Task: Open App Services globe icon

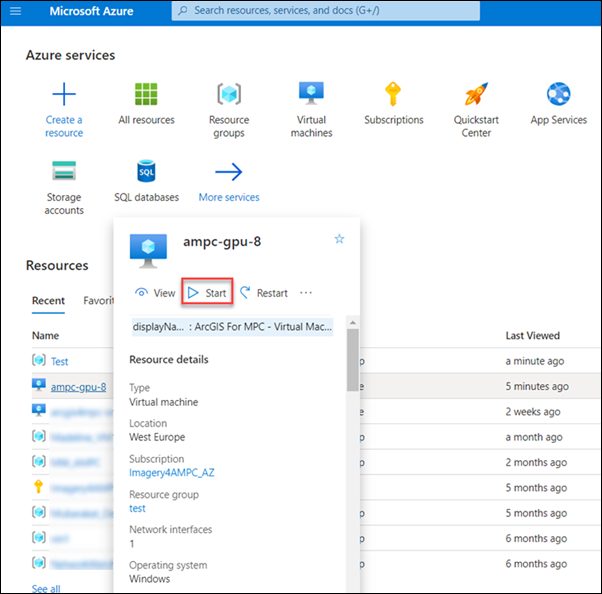Action: 559,94
